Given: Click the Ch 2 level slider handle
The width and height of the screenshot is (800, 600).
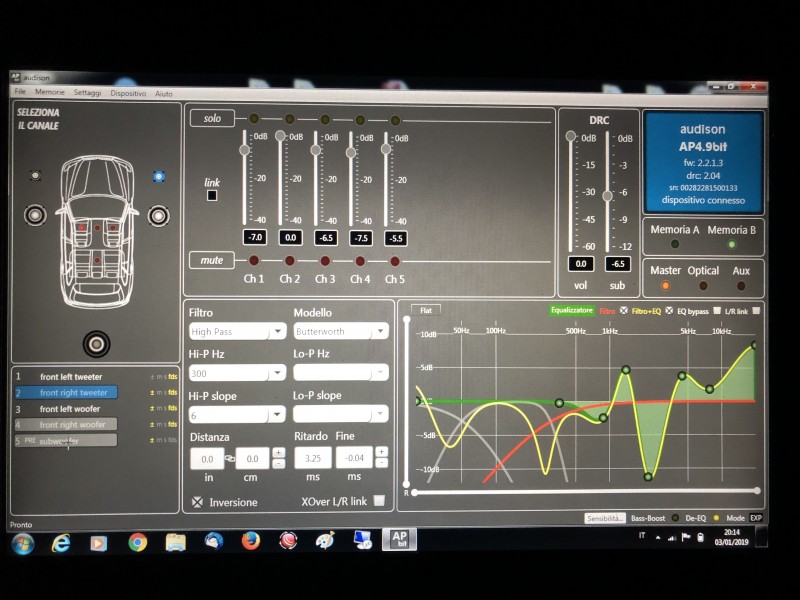Looking at the screenshot, I should coord(280,136).
